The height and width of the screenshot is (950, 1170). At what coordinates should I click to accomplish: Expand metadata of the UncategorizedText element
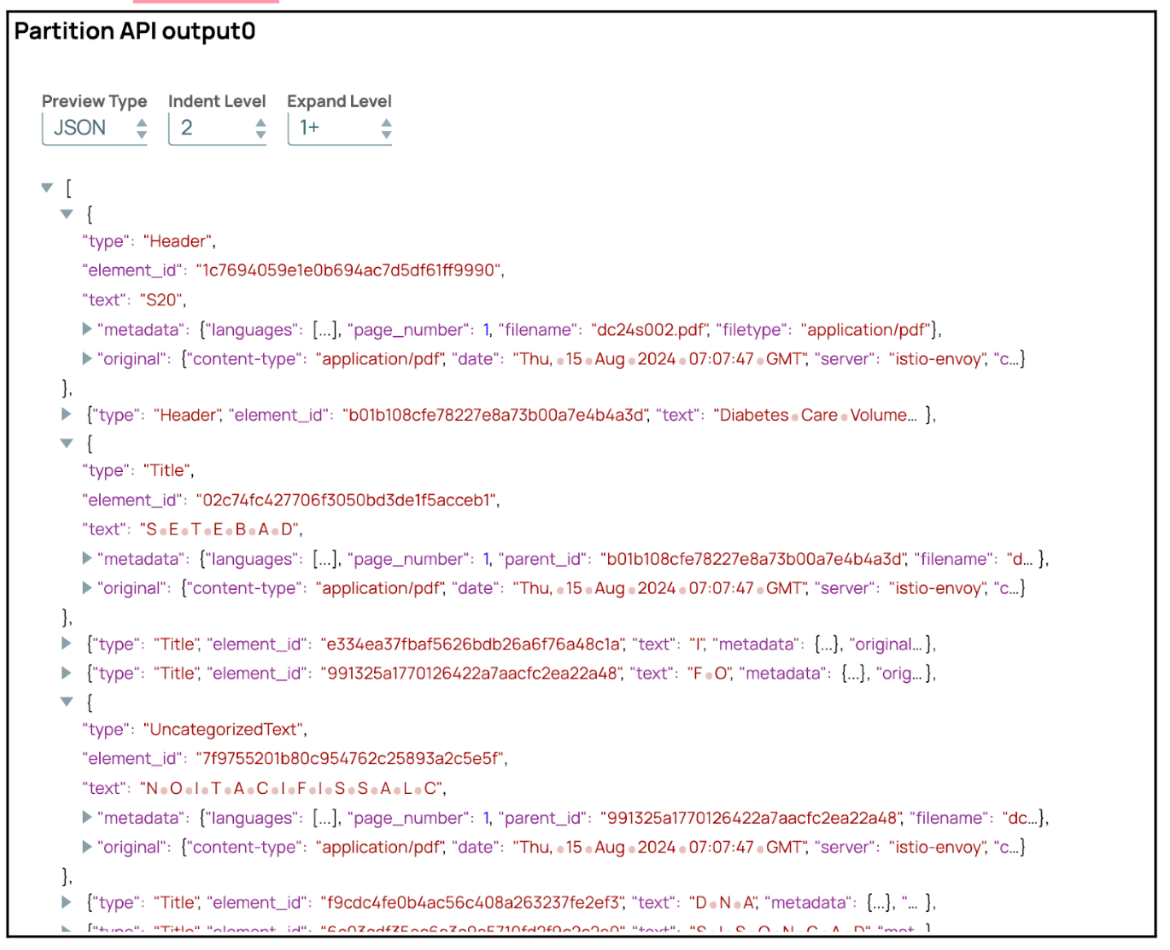[86, 818]
